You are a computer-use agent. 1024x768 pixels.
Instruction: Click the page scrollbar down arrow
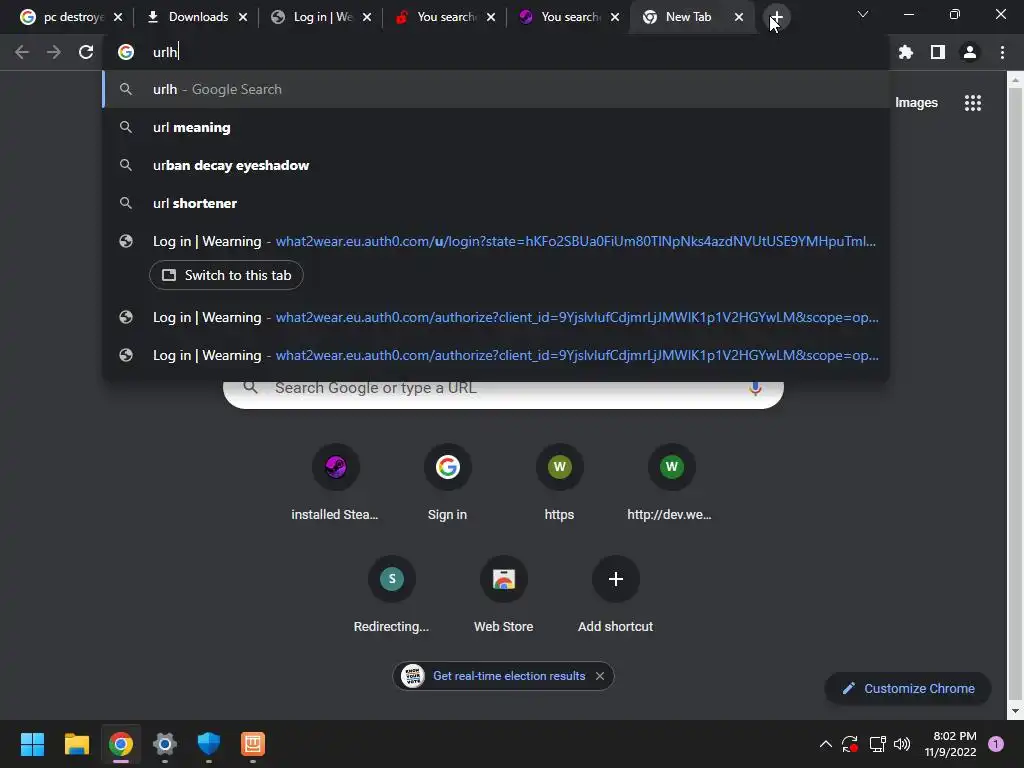1015,711
